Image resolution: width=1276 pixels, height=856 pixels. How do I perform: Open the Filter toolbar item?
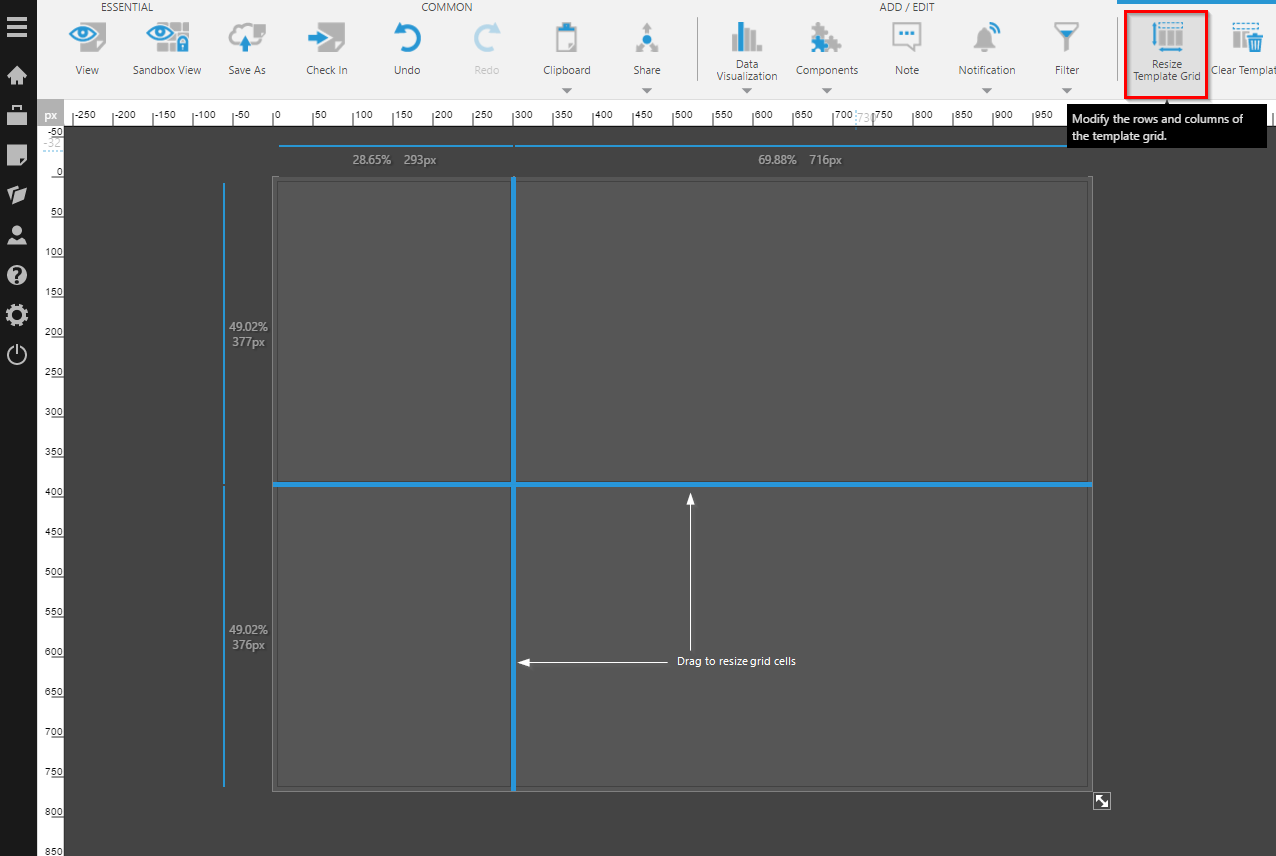[x=1067, y=49]
